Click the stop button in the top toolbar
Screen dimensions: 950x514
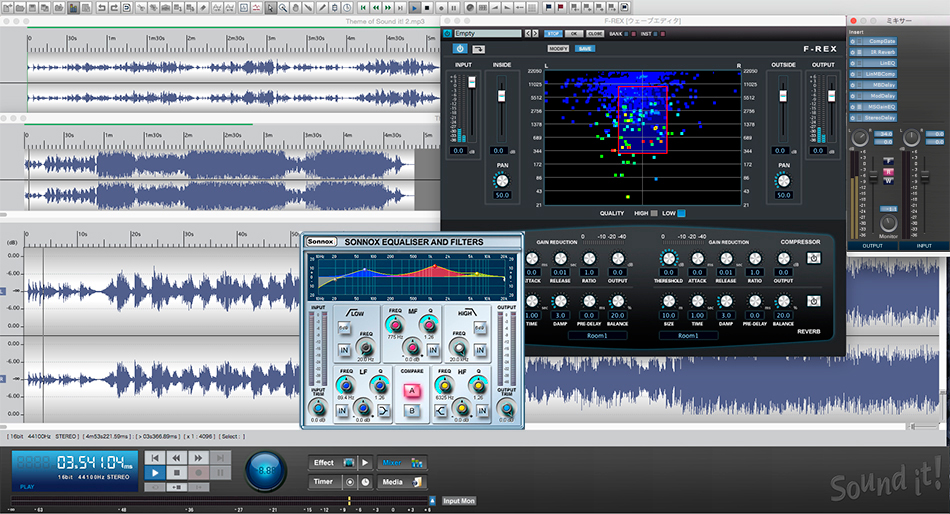pyautogui.click(x=427, y=8)
